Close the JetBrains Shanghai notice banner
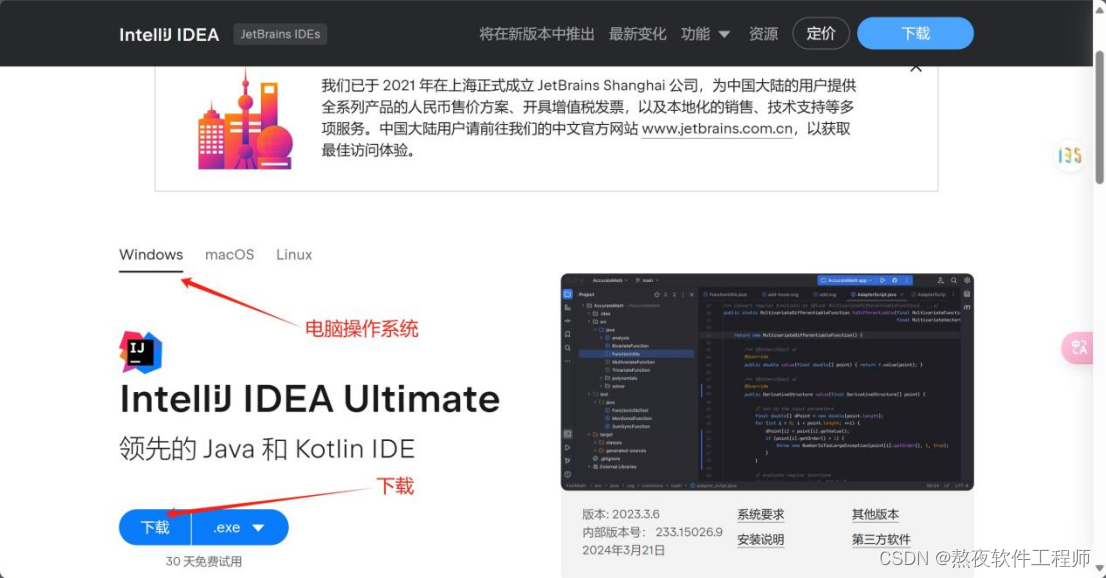Image resolution: width=1106 pixels, height=578 pixels. point(916,68)
